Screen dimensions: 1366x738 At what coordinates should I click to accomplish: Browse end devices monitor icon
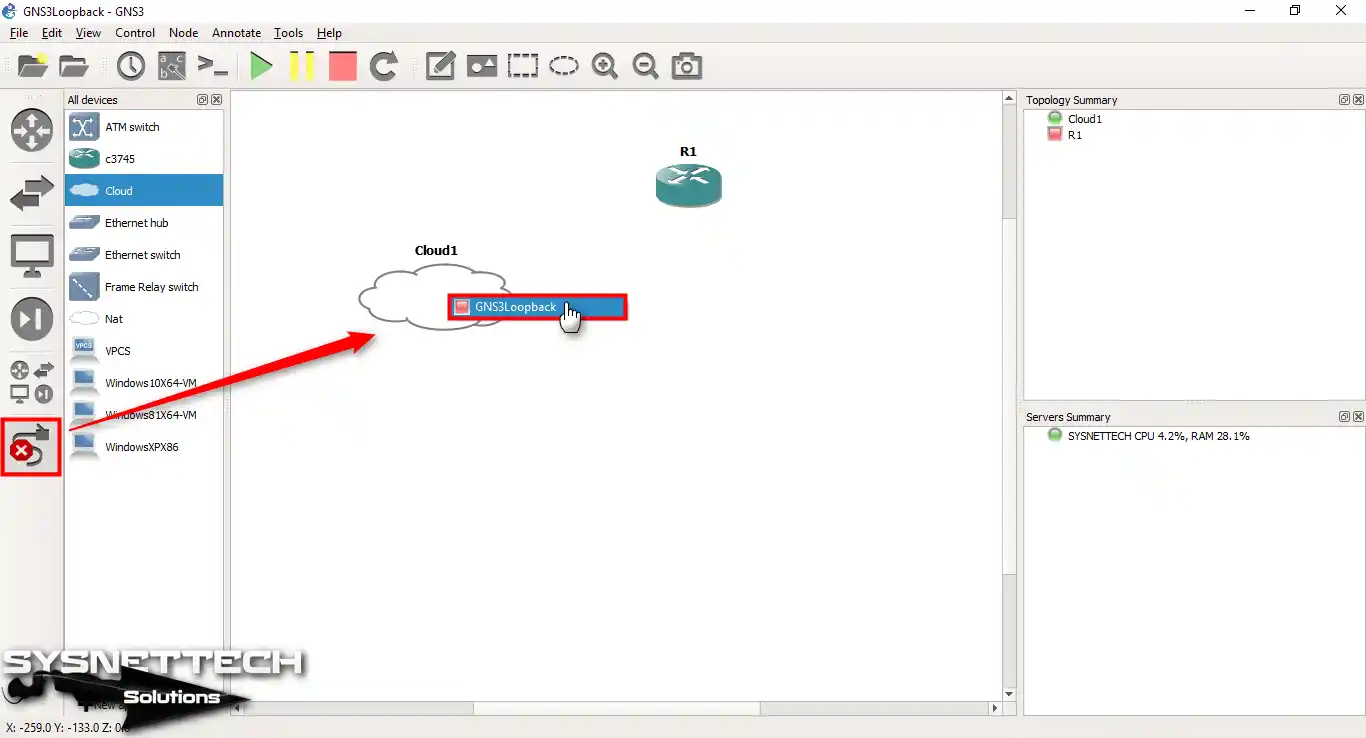(32, 256)
